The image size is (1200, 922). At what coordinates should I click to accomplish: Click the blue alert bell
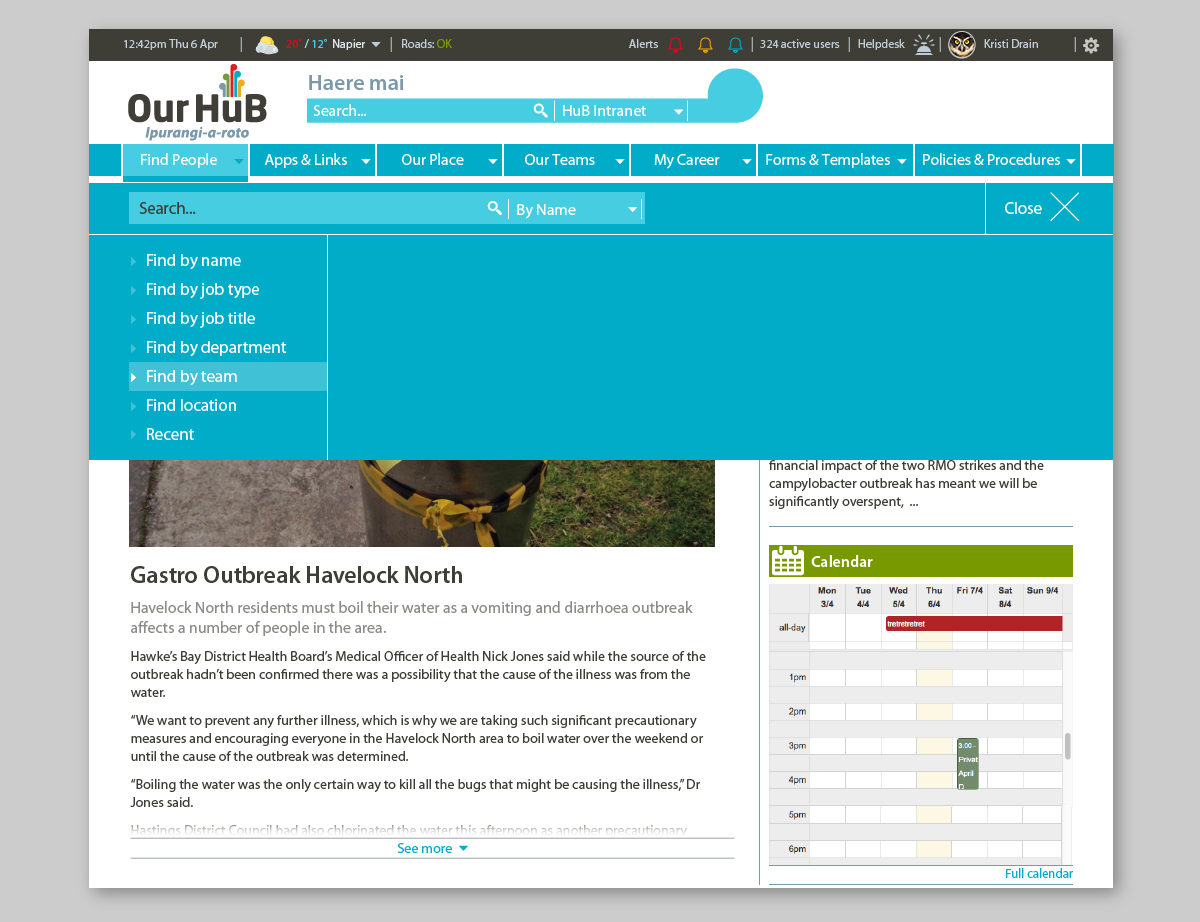pyautogui.click(x=735, y=44)
